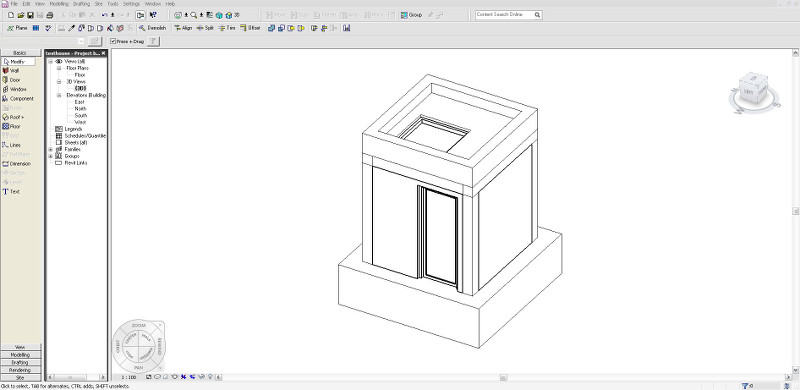This screenshot has width=800, height=390.
Task: Click the match type eyedropper icon
Action: tap(72, 28)
